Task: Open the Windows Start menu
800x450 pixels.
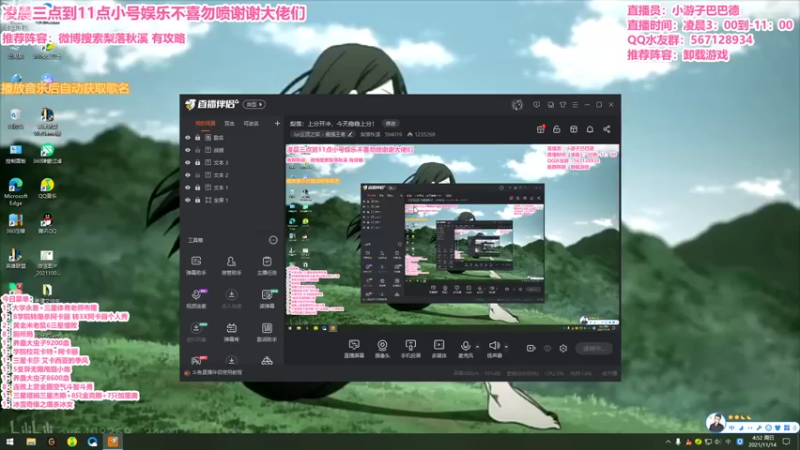Action: pos(10,442)
